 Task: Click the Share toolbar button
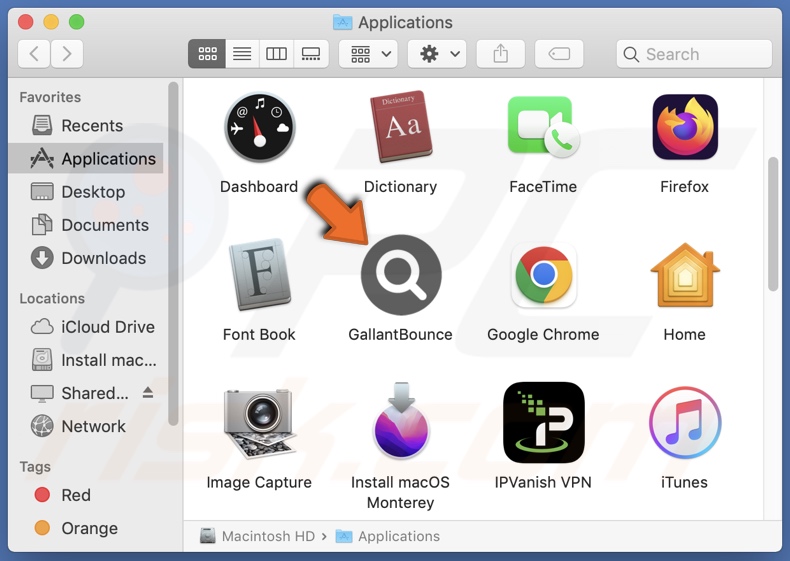501,53
